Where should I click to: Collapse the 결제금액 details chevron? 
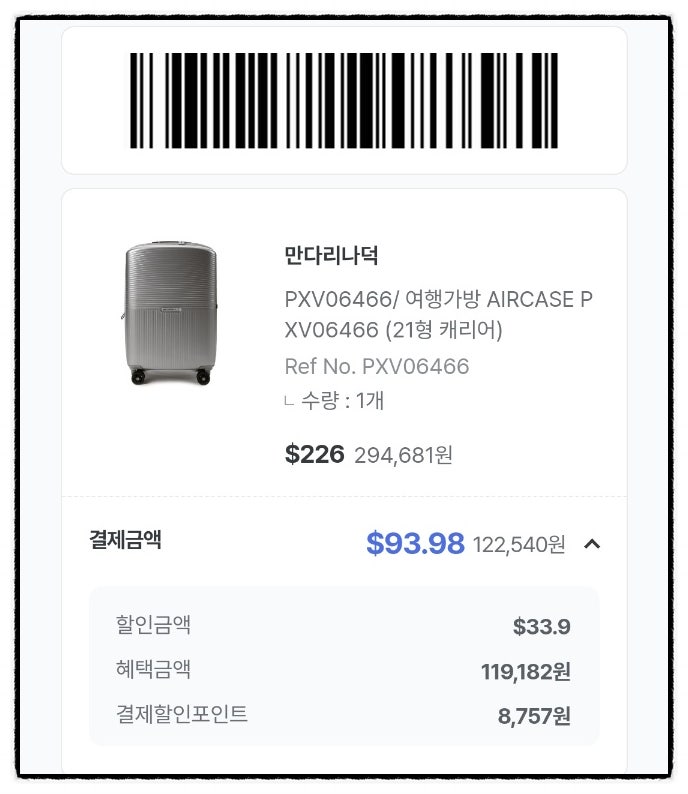point(592,544)
